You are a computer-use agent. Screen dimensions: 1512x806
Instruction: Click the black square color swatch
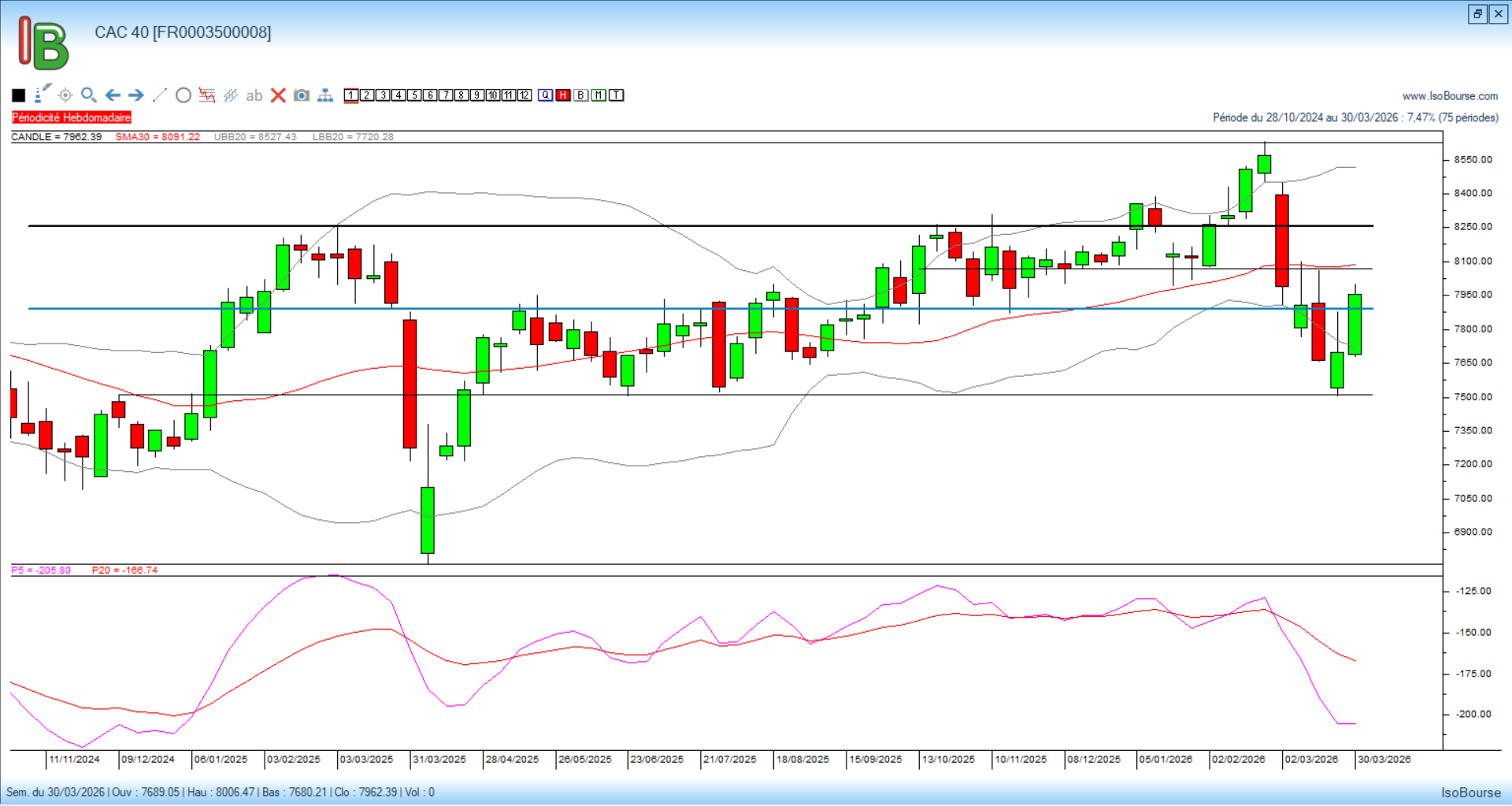pyautogui.click(x=19, y=95)
